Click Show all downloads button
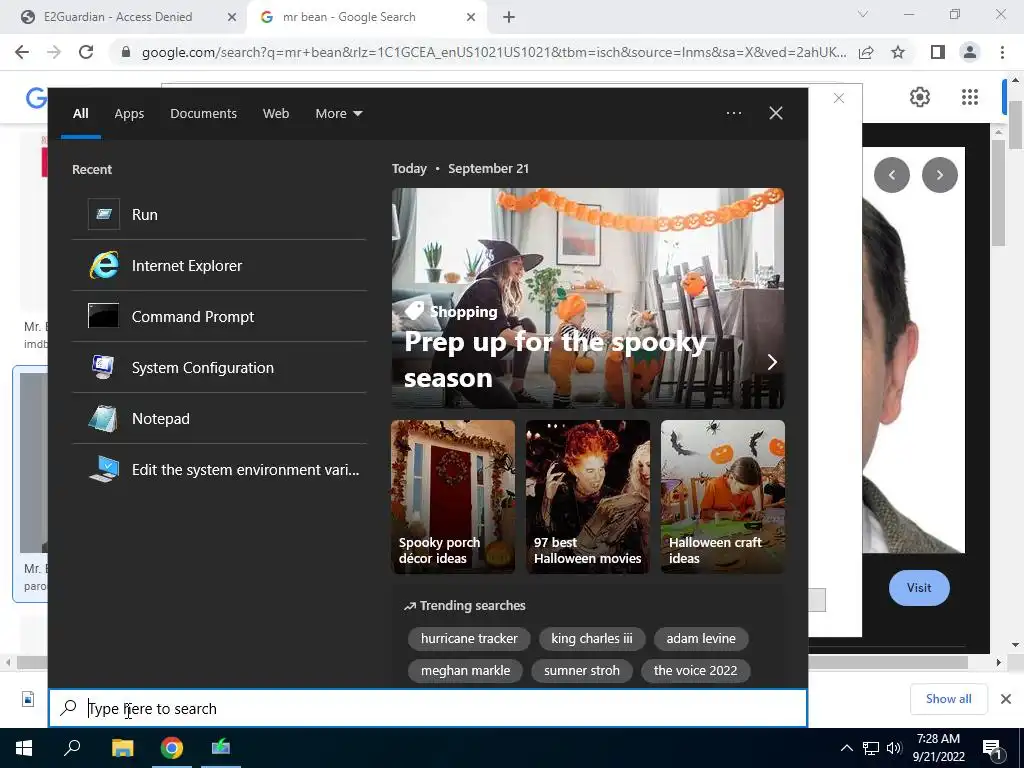Screen dimensions: 1024x768 pyautogui.click(x=948, y=699)
